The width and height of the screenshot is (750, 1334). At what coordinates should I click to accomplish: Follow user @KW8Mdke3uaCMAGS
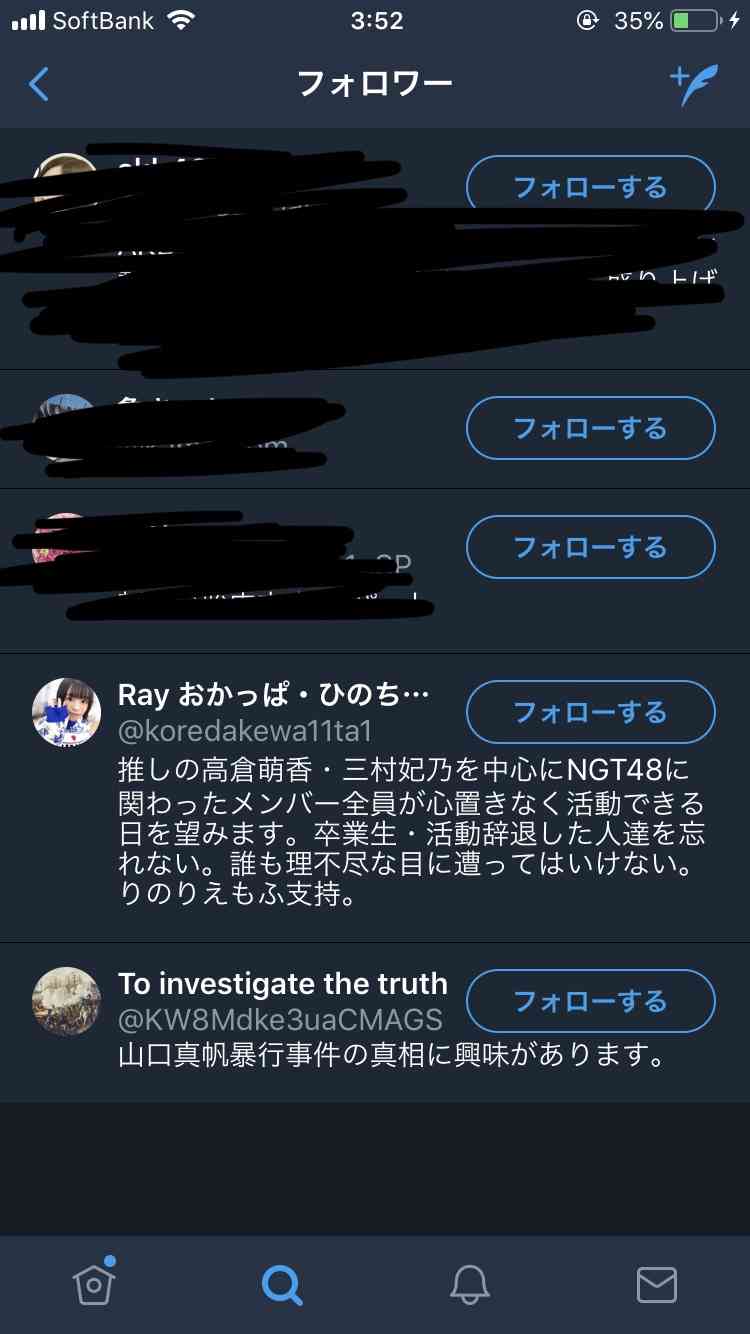pos(591,1000)
